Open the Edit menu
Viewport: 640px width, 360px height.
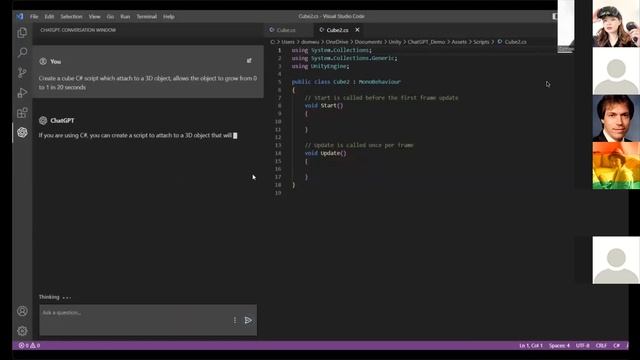[49, 17]
